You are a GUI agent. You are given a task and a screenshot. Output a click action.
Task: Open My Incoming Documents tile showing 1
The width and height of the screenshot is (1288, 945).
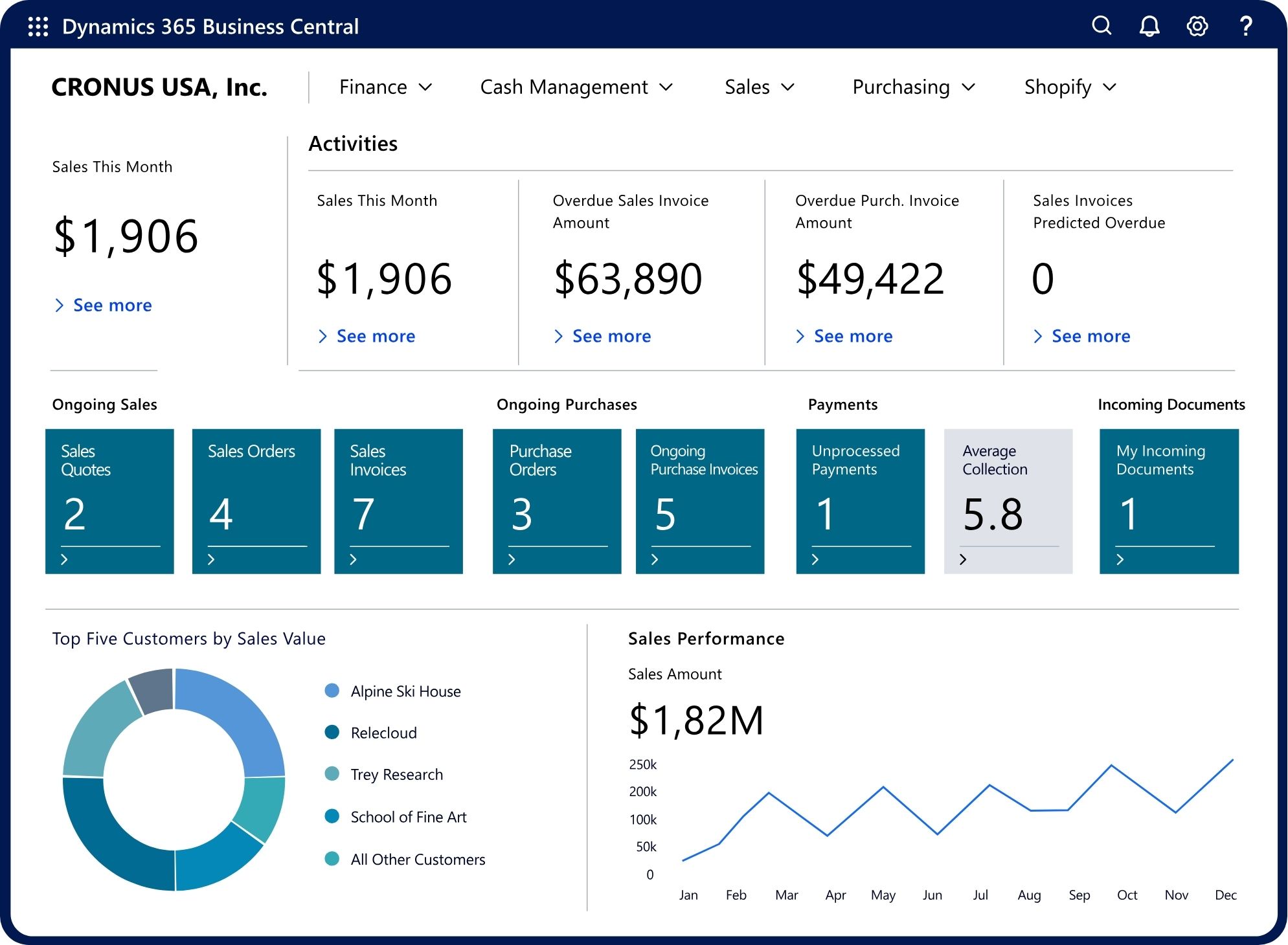tap(1169, 501)
